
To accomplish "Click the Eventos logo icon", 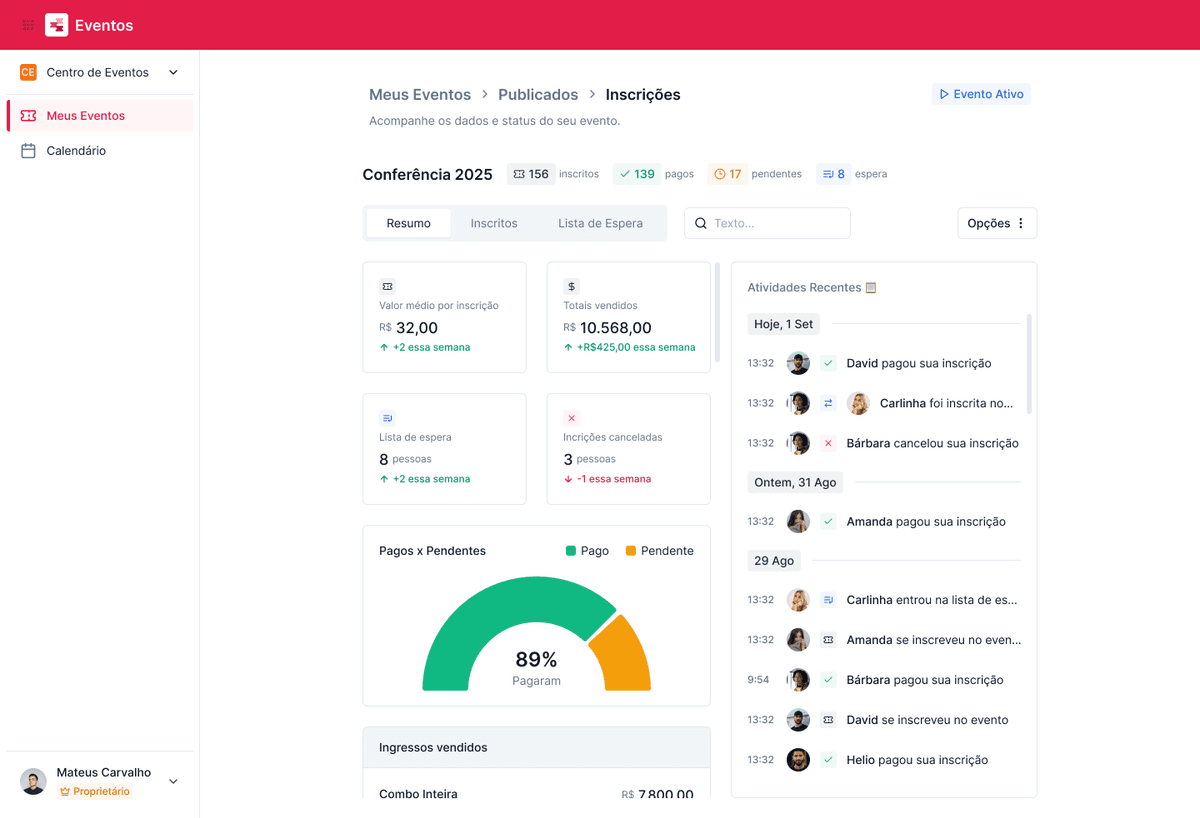I will point(57,25).
